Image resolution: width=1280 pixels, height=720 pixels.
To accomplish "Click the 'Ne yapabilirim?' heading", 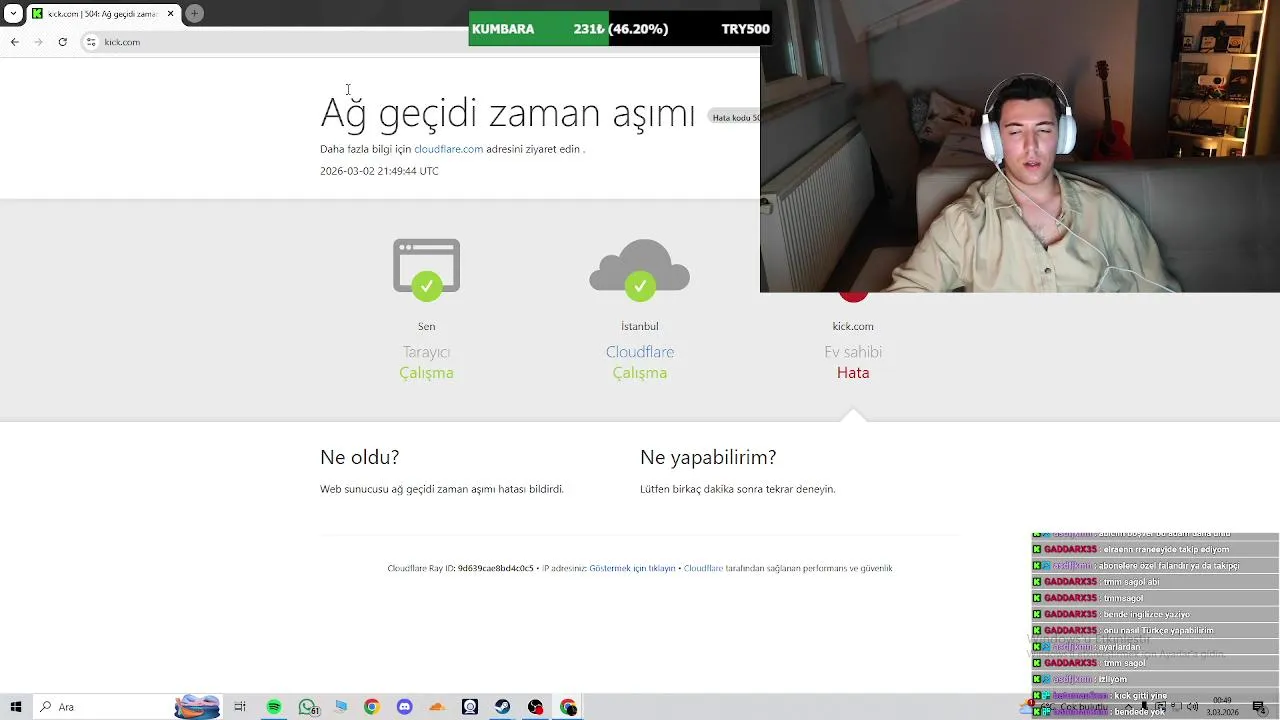I will tap(708, 457).
